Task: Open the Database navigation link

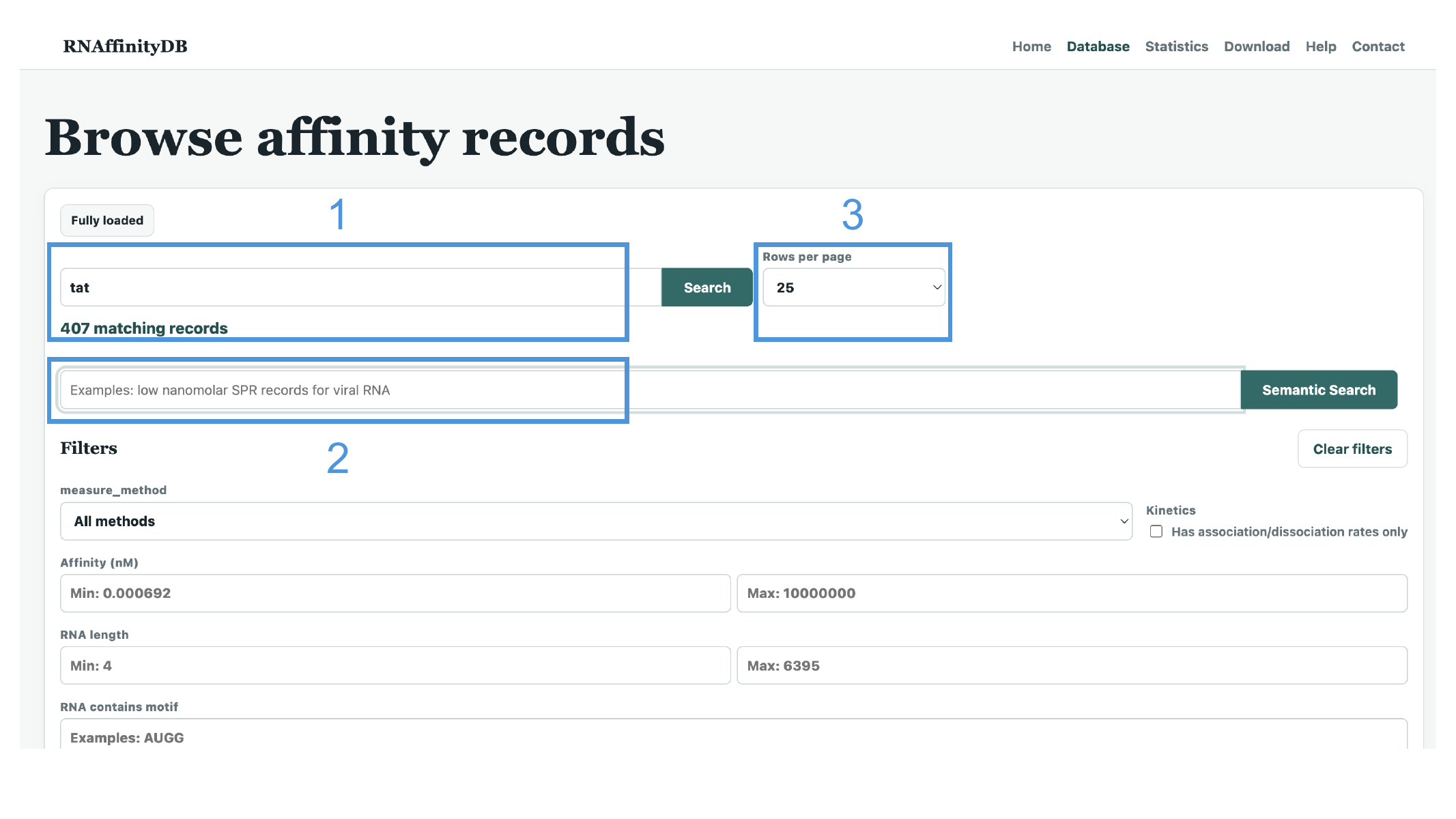Action: 1098,46
